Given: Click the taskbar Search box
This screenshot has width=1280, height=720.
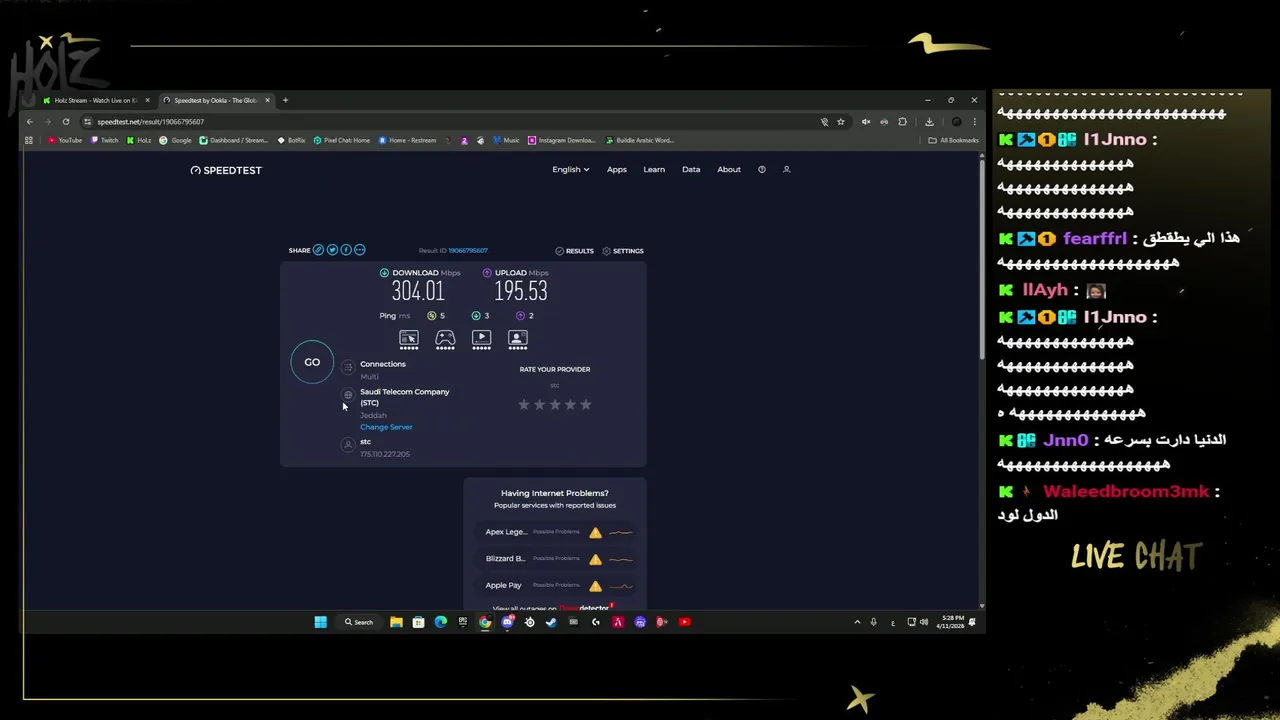Looking at the screenshot, I should point(359,622).
